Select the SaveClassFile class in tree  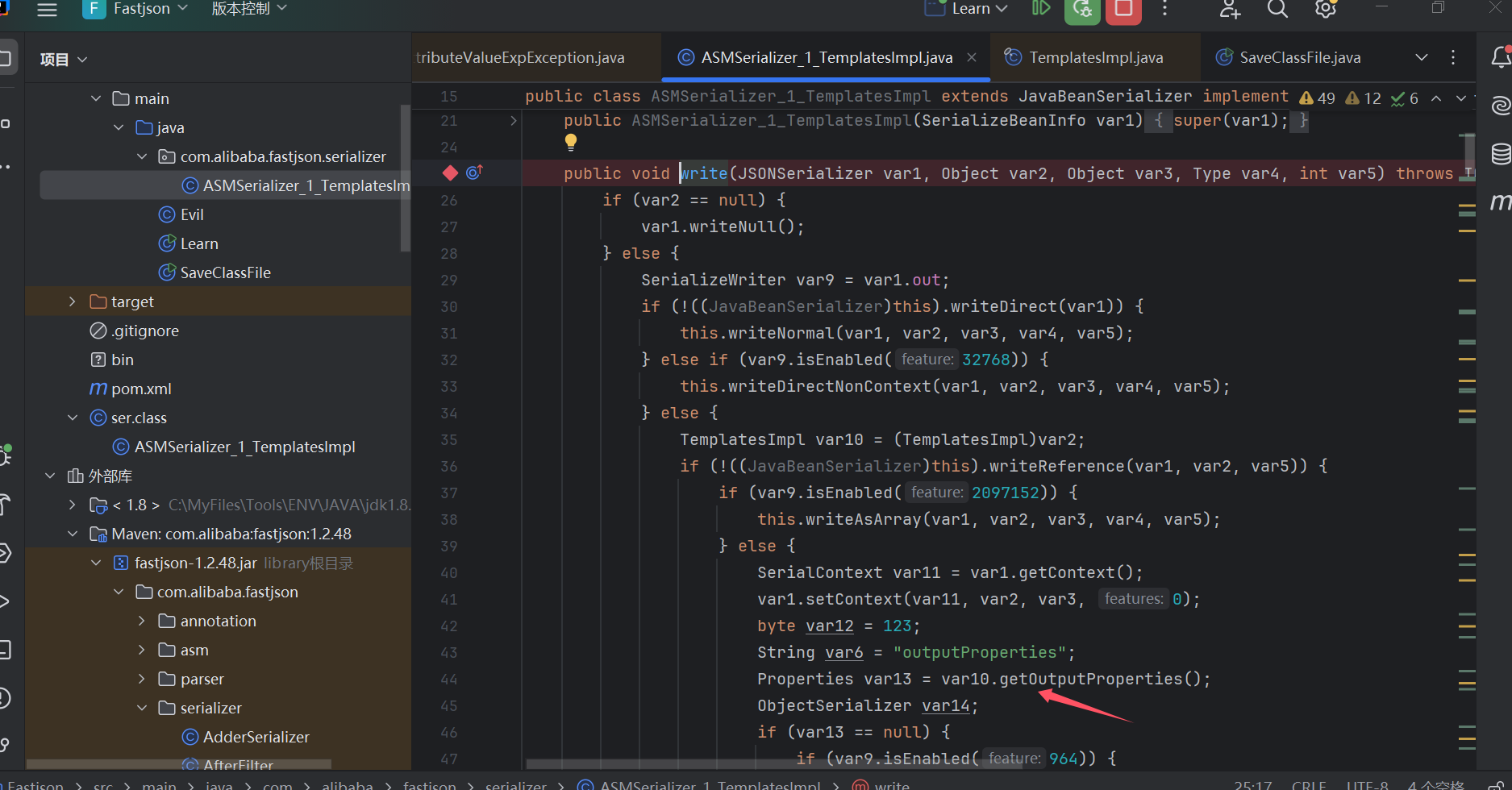[x=225, y=272]
